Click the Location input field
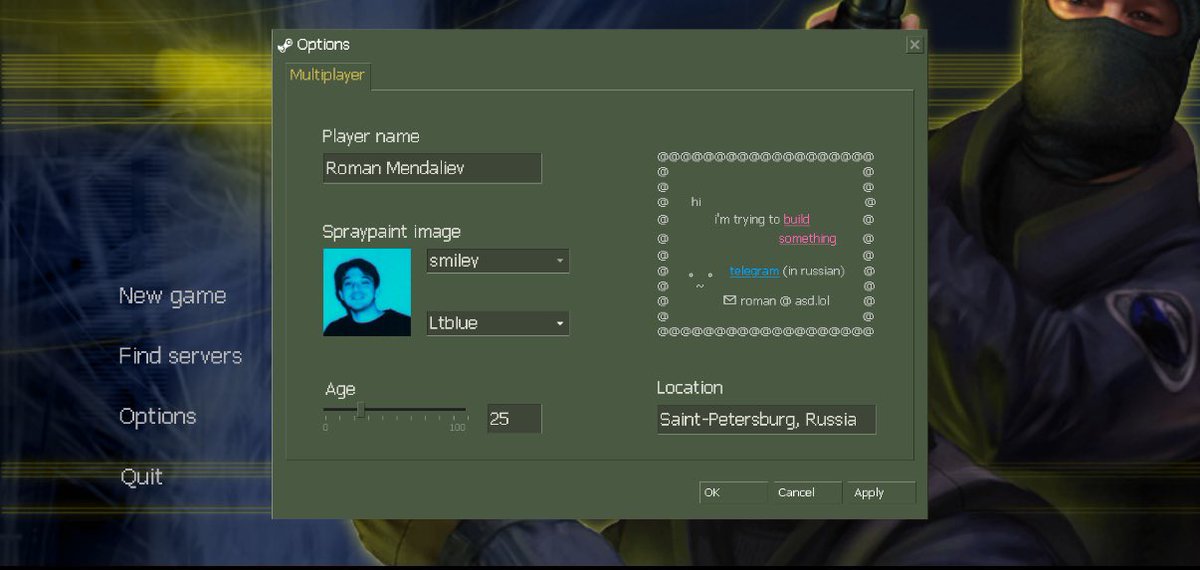This screenshot has width=1200, height=570. click(x=766, y=420)
